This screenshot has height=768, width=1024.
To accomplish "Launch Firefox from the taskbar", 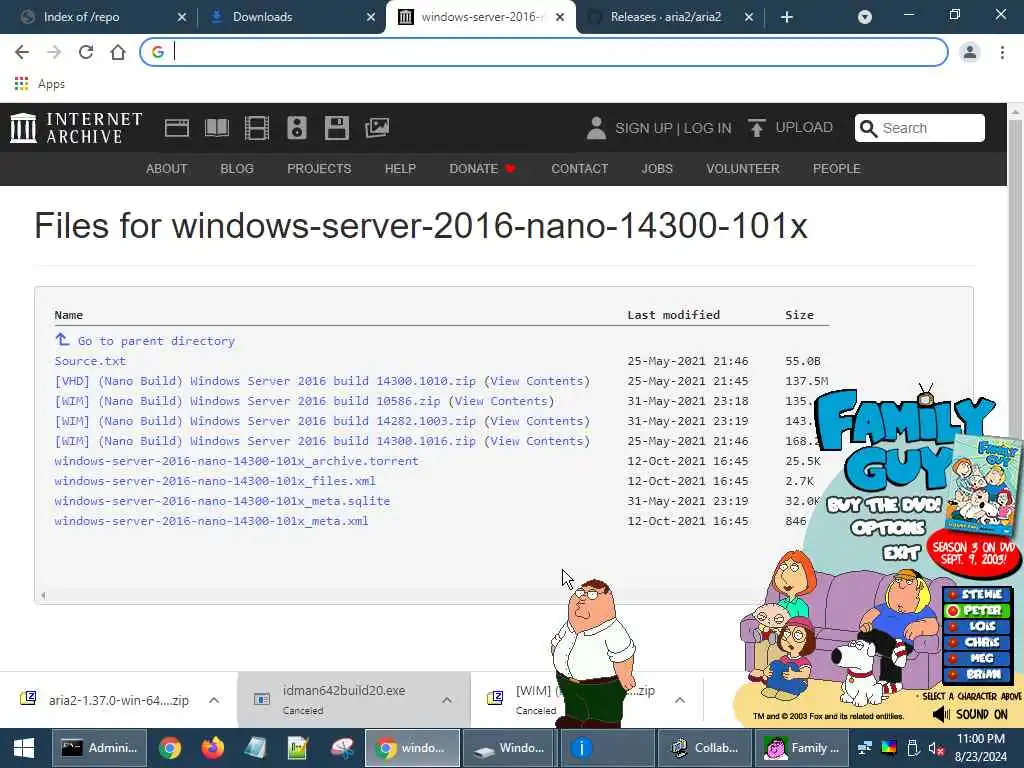I will 212,748.
